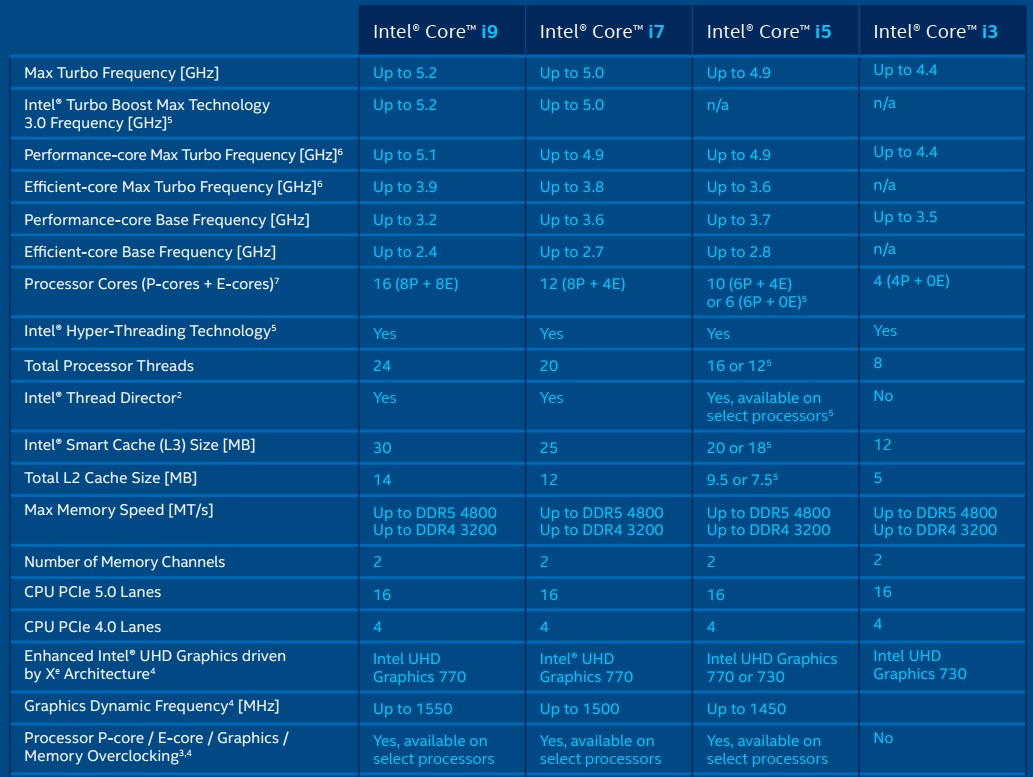Click Efficient-core Base Frequency row label
This screenshot has width=1033, height=777.
pos(150,252)
